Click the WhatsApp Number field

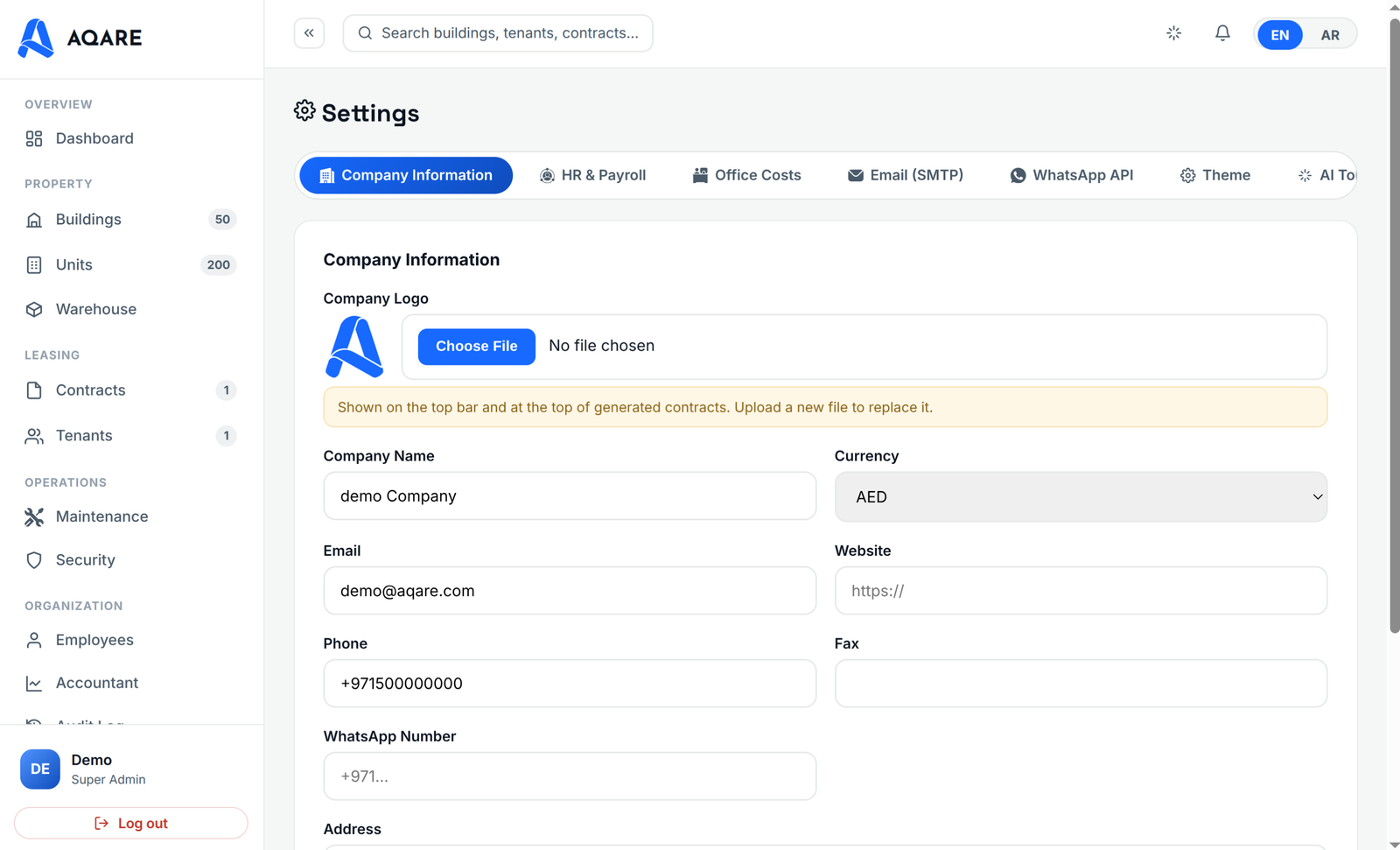click(570, 776)
